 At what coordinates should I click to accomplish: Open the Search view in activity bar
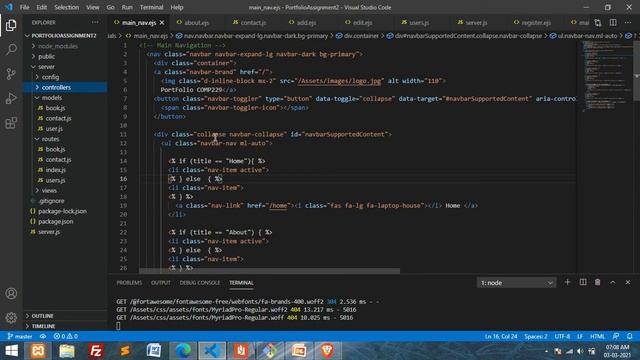[11, 50]
